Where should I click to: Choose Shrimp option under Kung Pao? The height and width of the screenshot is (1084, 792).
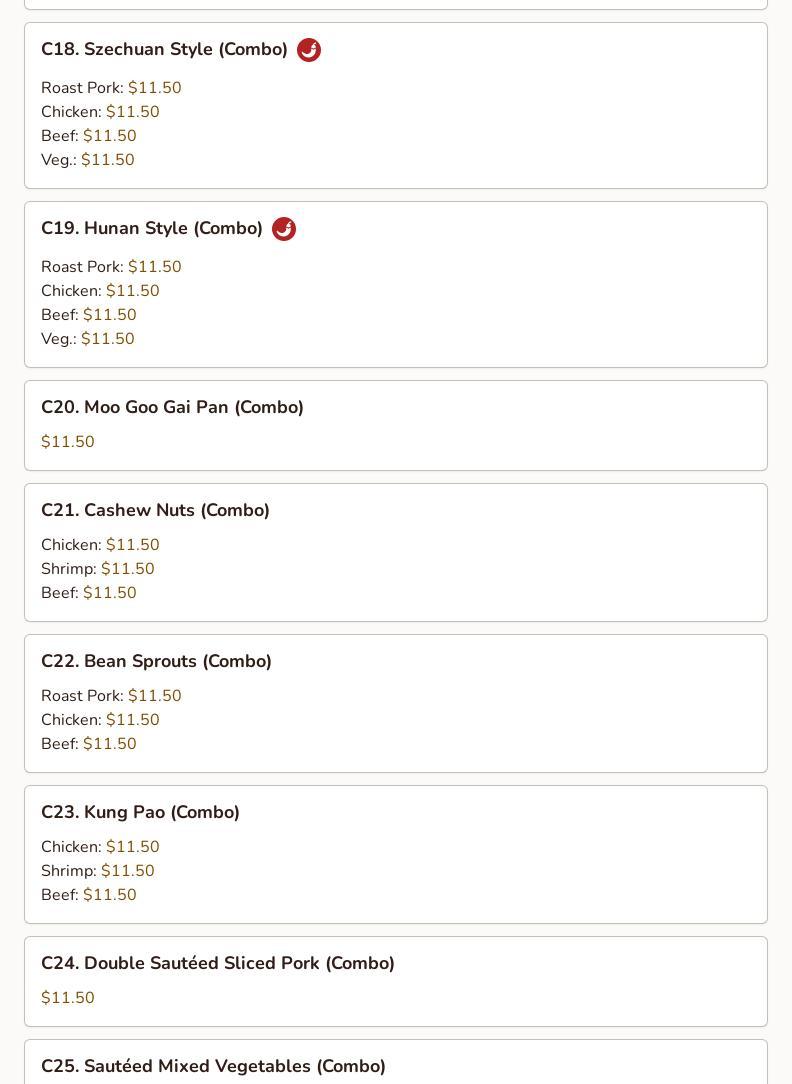coord(97,871)
